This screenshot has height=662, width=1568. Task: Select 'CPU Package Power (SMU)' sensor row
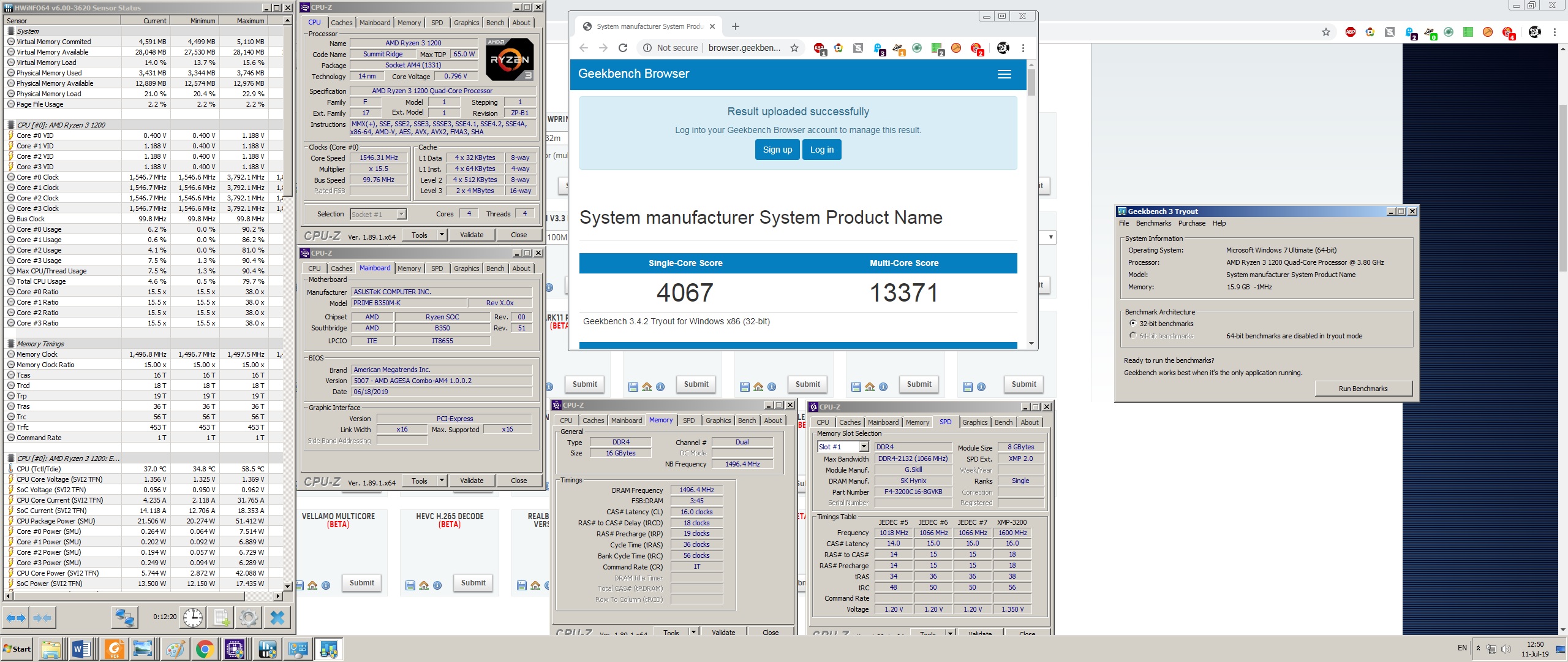click(143, 521)
